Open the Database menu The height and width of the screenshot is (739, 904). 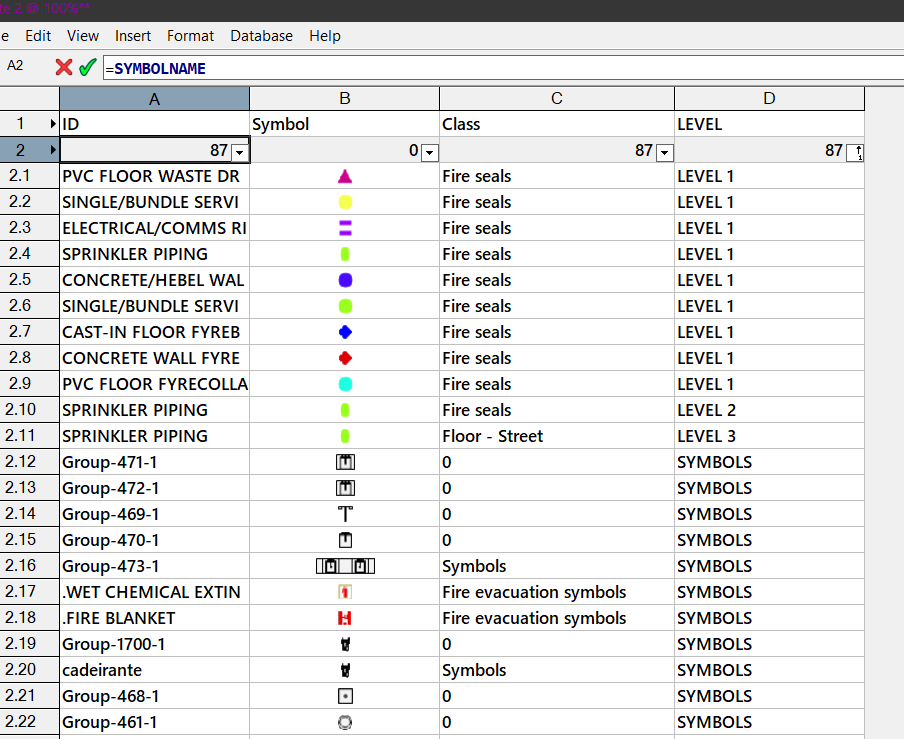(x=261, y=36)
